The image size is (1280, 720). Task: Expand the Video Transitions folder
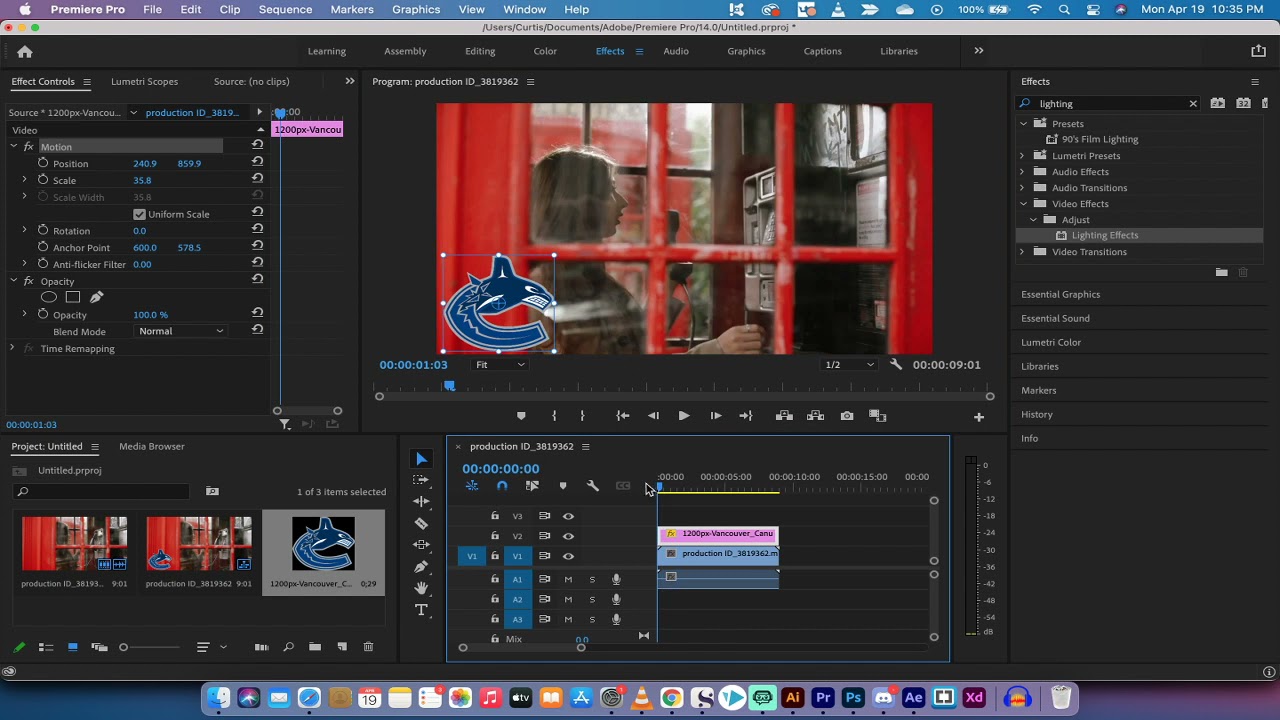pyautogui.click(x=1023, y=252)
